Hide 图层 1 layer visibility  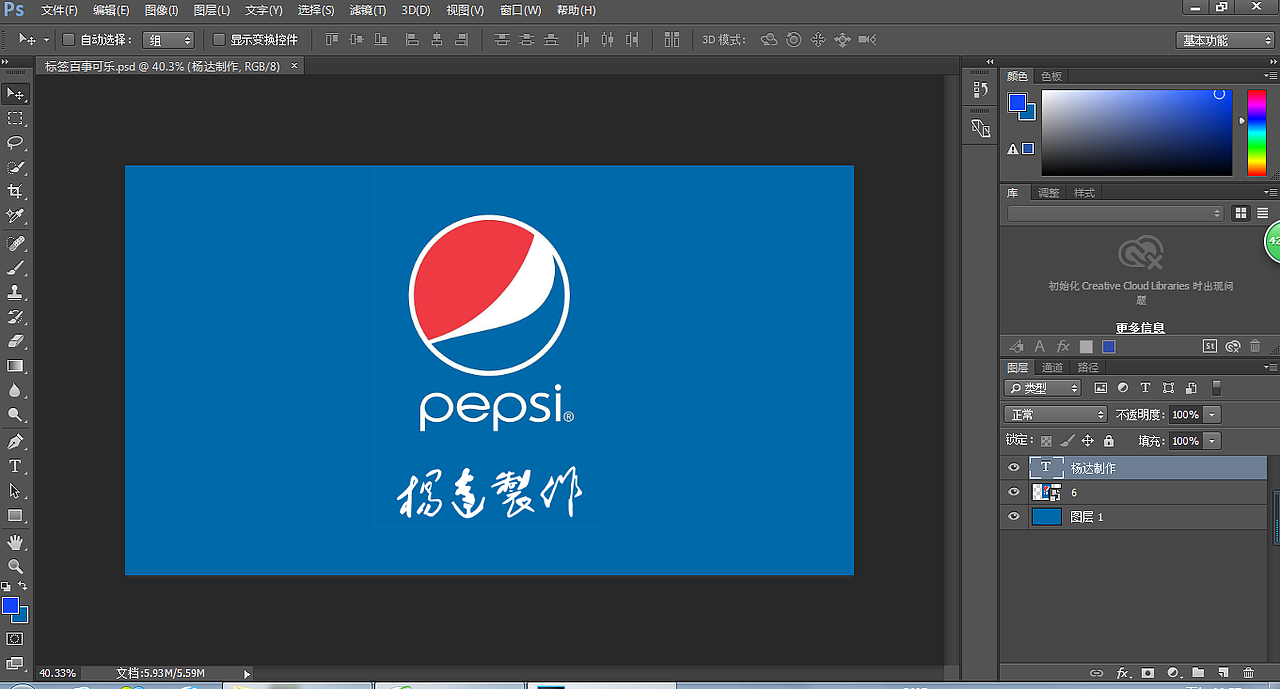pyautogui.click(x=1014, y=516)
